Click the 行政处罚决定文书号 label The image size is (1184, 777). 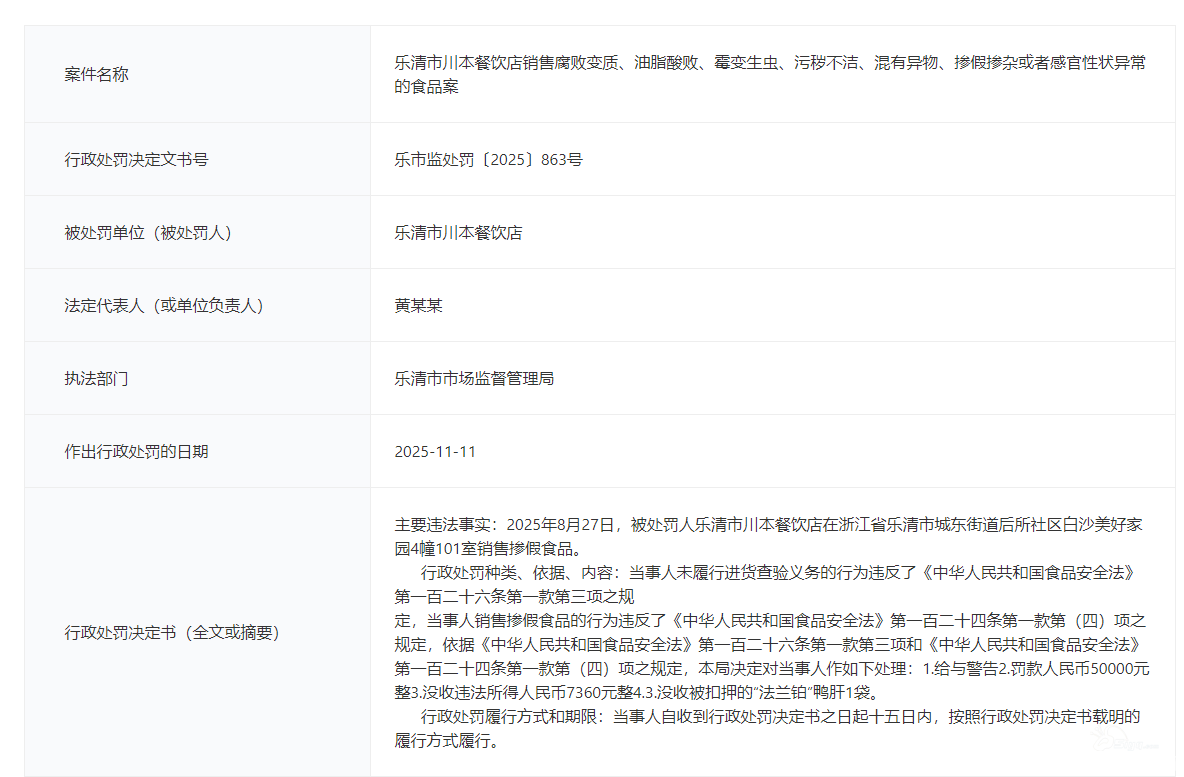136,159
